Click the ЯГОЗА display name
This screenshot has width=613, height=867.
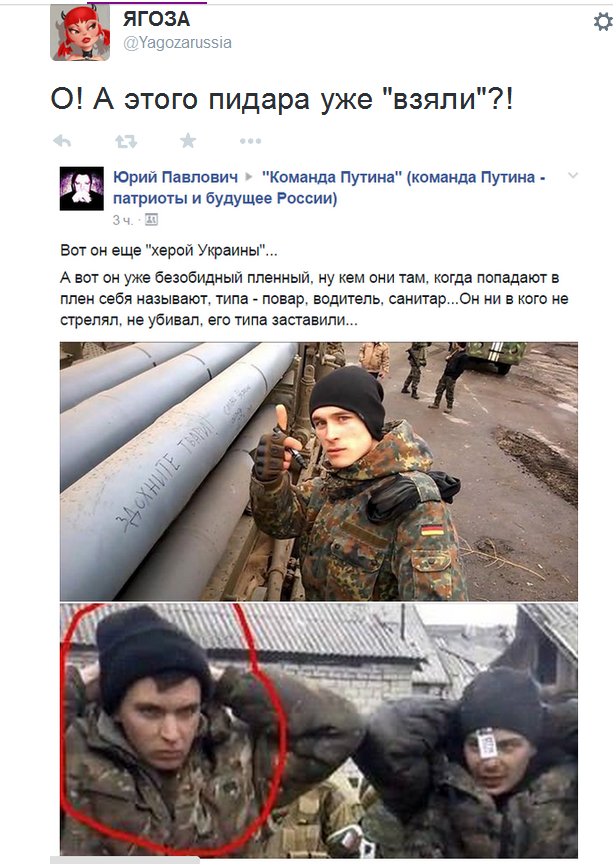[x=156, y=19]
